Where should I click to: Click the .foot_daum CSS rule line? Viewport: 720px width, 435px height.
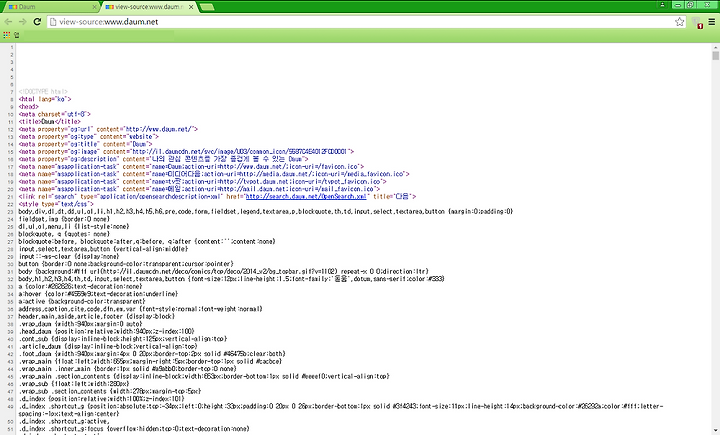point(152,354)
